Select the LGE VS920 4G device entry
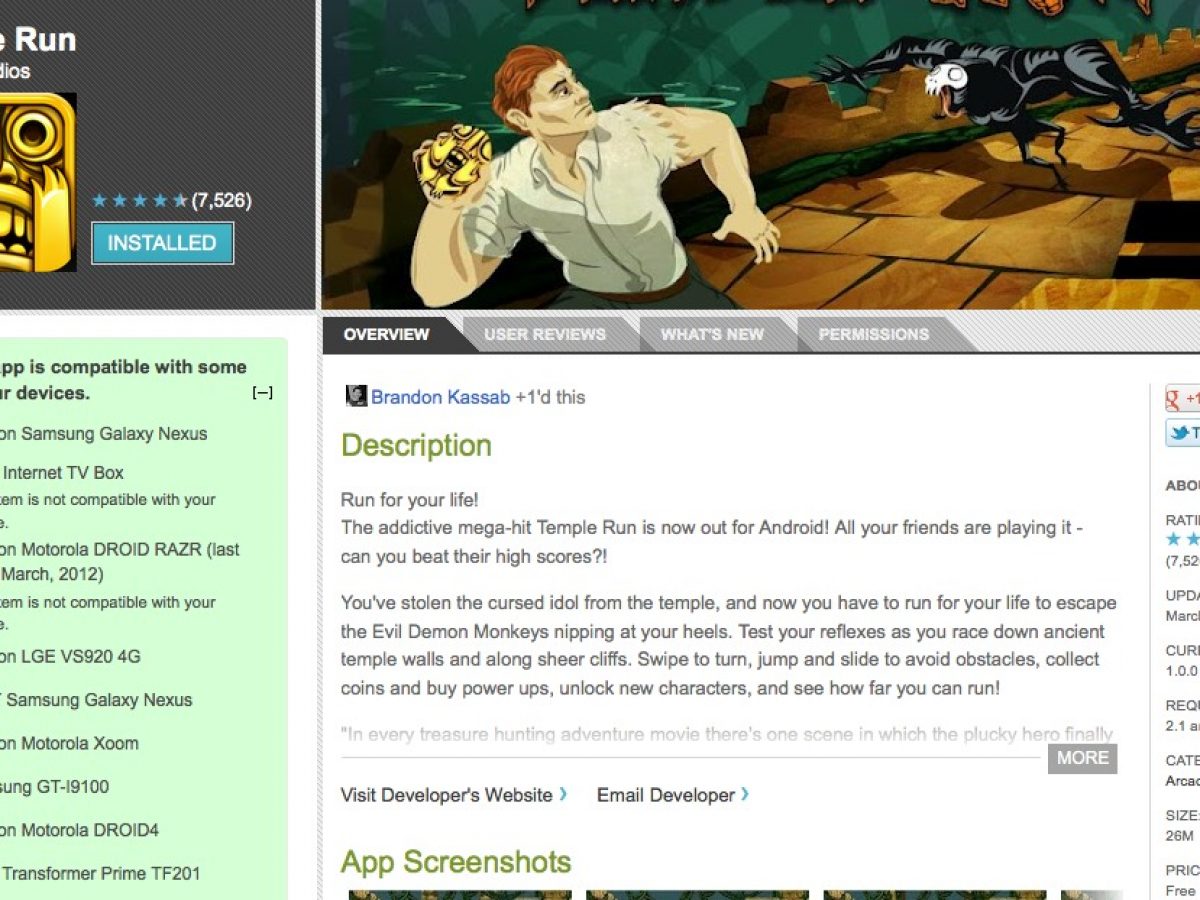Image resolution: width=1200 pixels, height=900 pixels. (x=70, y=657)
